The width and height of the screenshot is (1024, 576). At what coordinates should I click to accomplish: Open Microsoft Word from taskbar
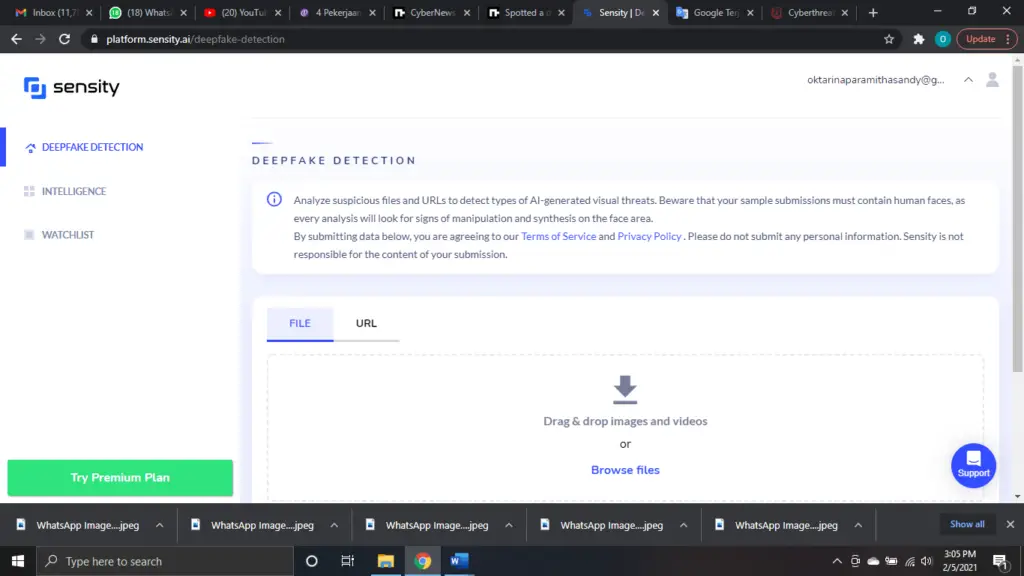pyautogui.click(x=459, y=561)
